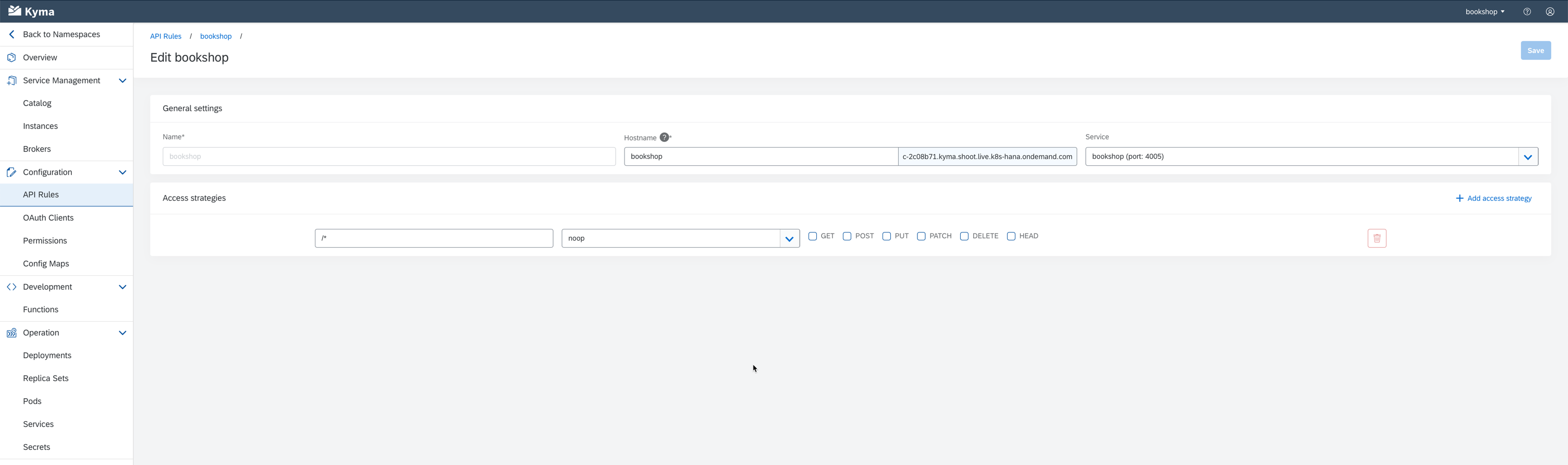Open the Service dropdown for bookshop port
This screenshot has height=465, width=1568.
tap(1527, 157)
